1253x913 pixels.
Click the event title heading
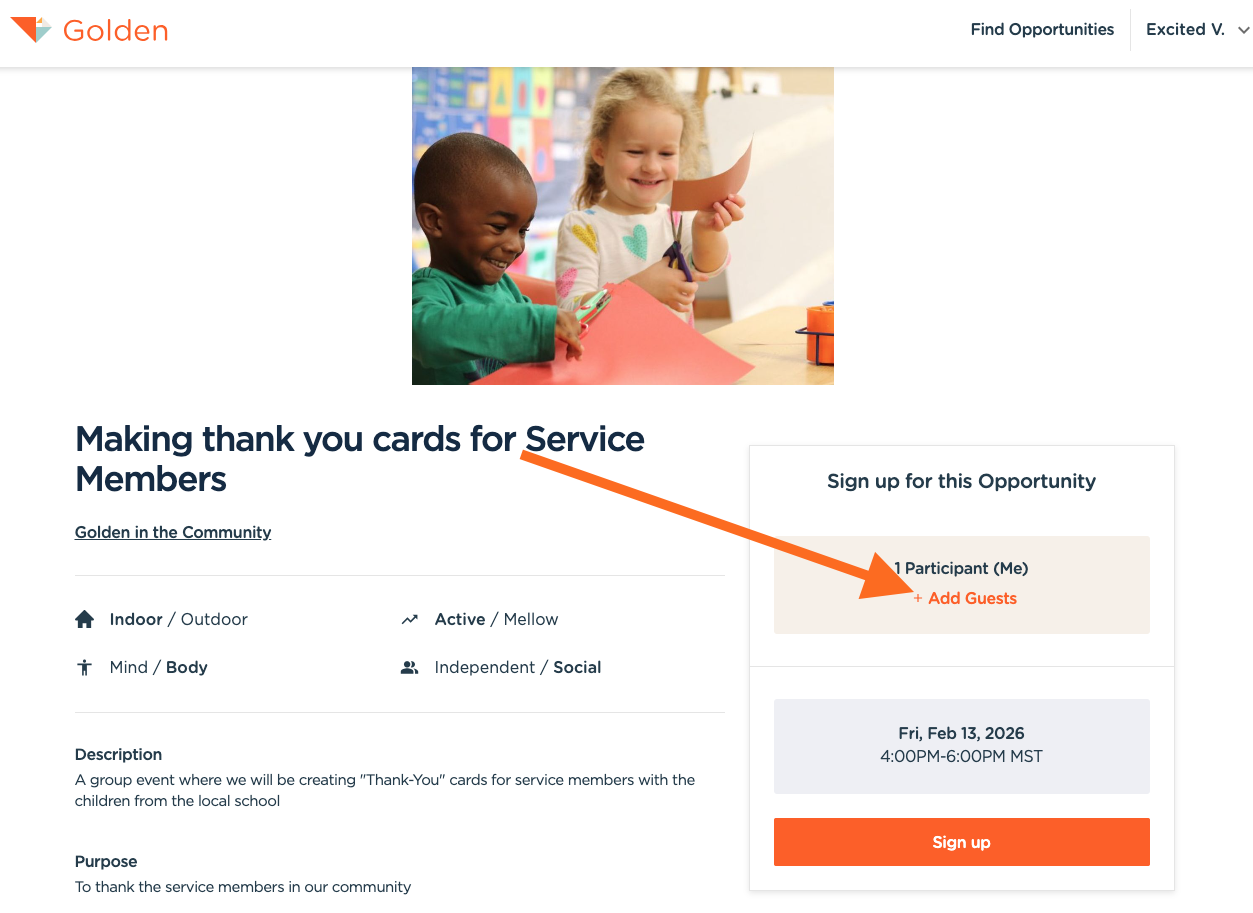coord(359,459)
